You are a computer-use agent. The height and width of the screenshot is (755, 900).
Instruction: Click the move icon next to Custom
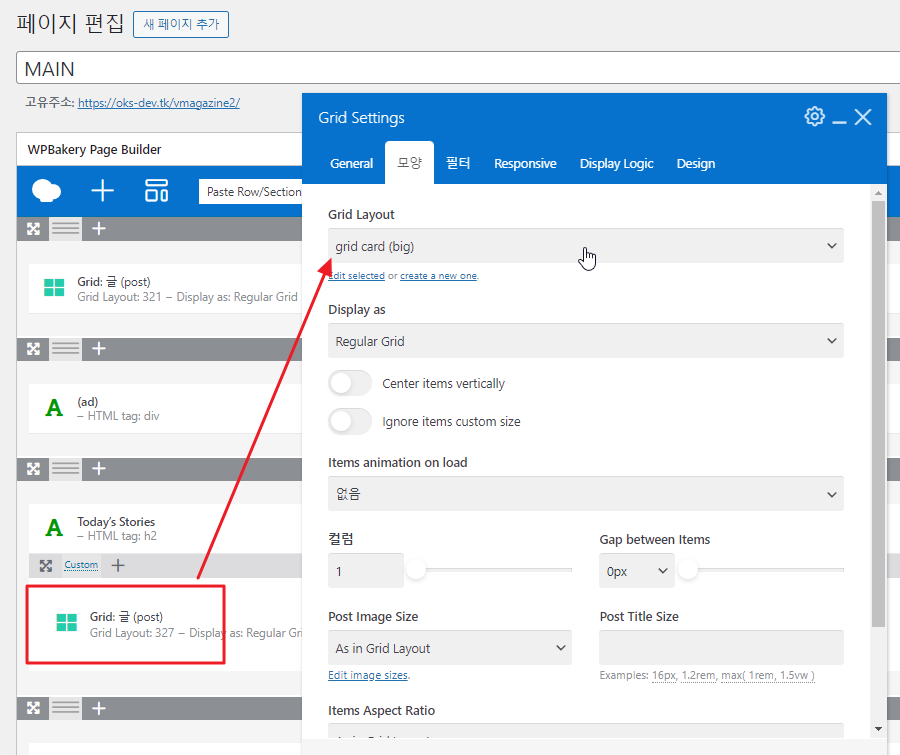pyautogui.click(x=46, y=566)
